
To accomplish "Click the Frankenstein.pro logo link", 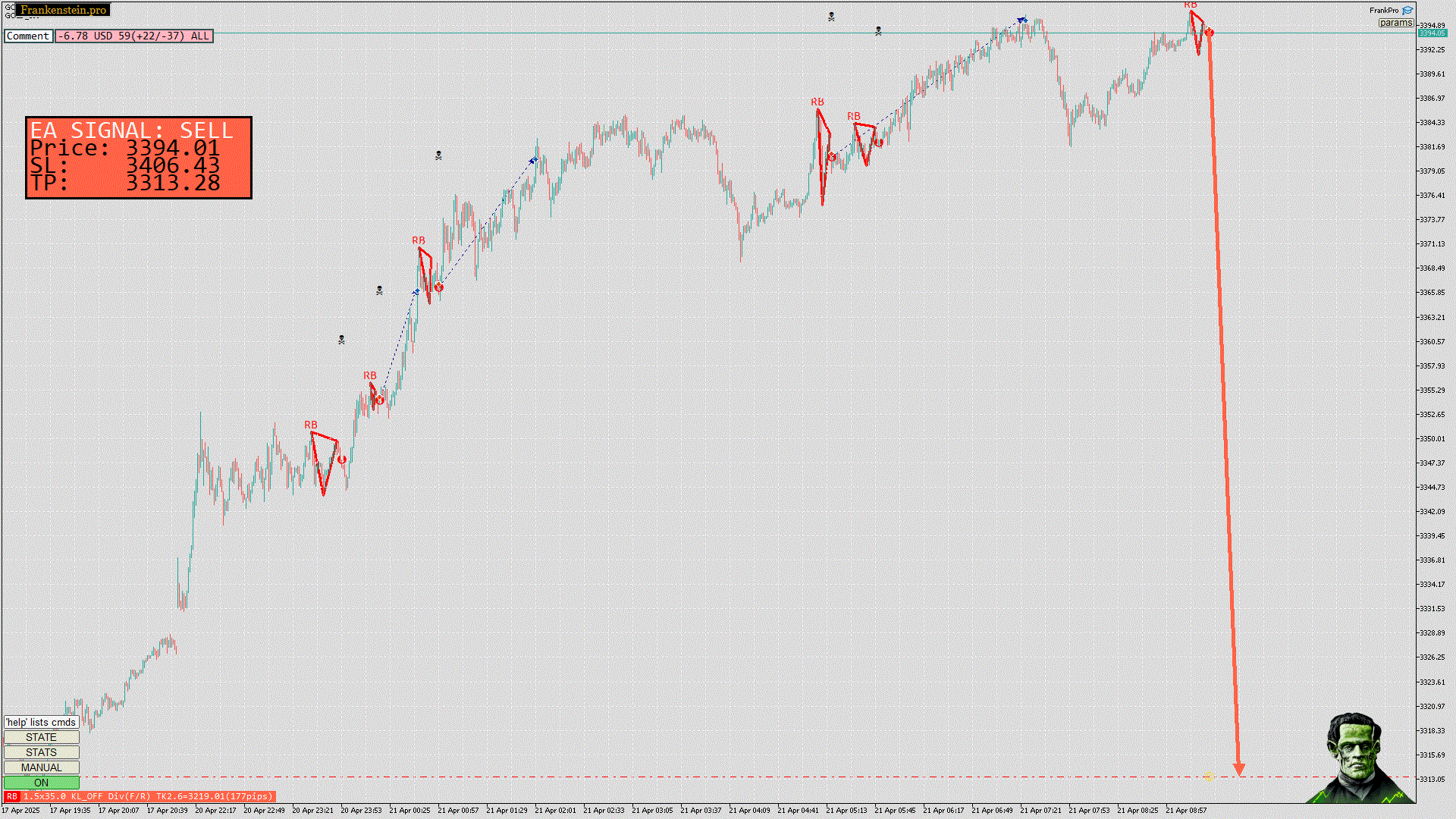I will 63,10.
